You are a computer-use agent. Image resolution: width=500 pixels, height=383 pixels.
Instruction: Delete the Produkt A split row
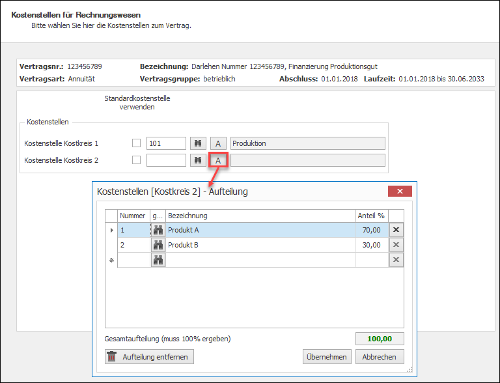point(396,230)
